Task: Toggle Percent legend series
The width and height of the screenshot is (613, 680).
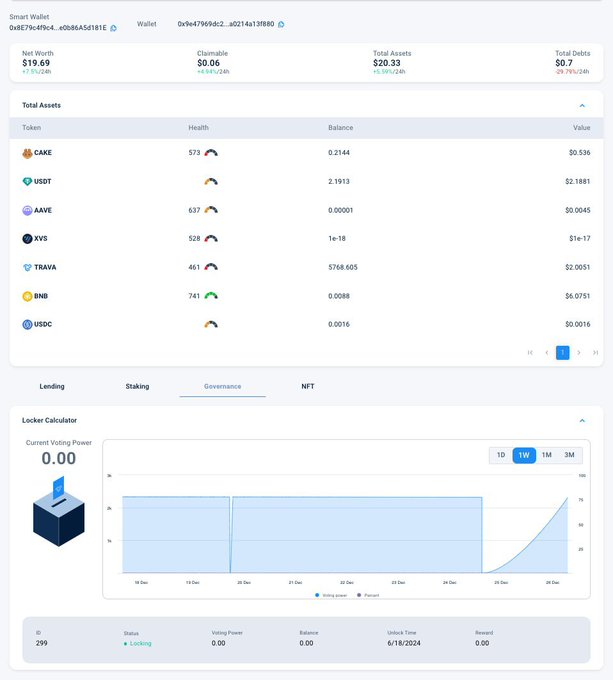Action: coord(368,595)
